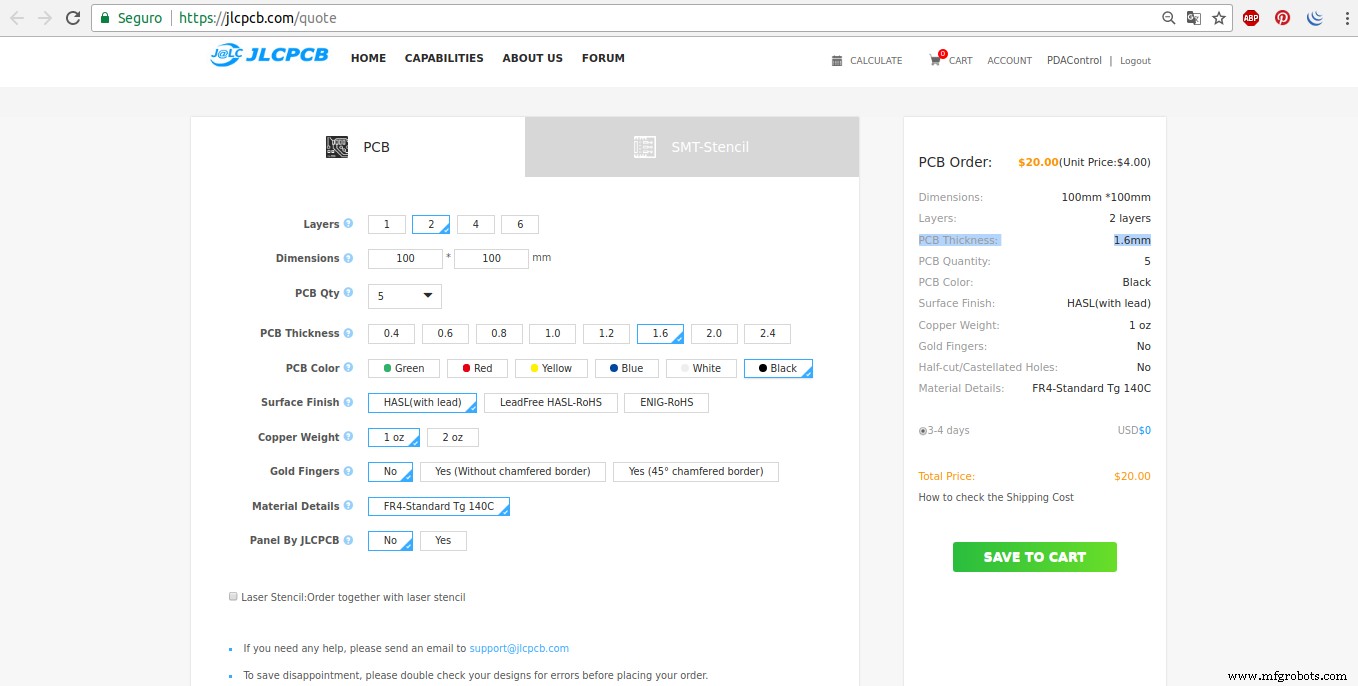Open the Capabilities menu item
Viewport: 1358px width, 686px height.
point(444,58)
